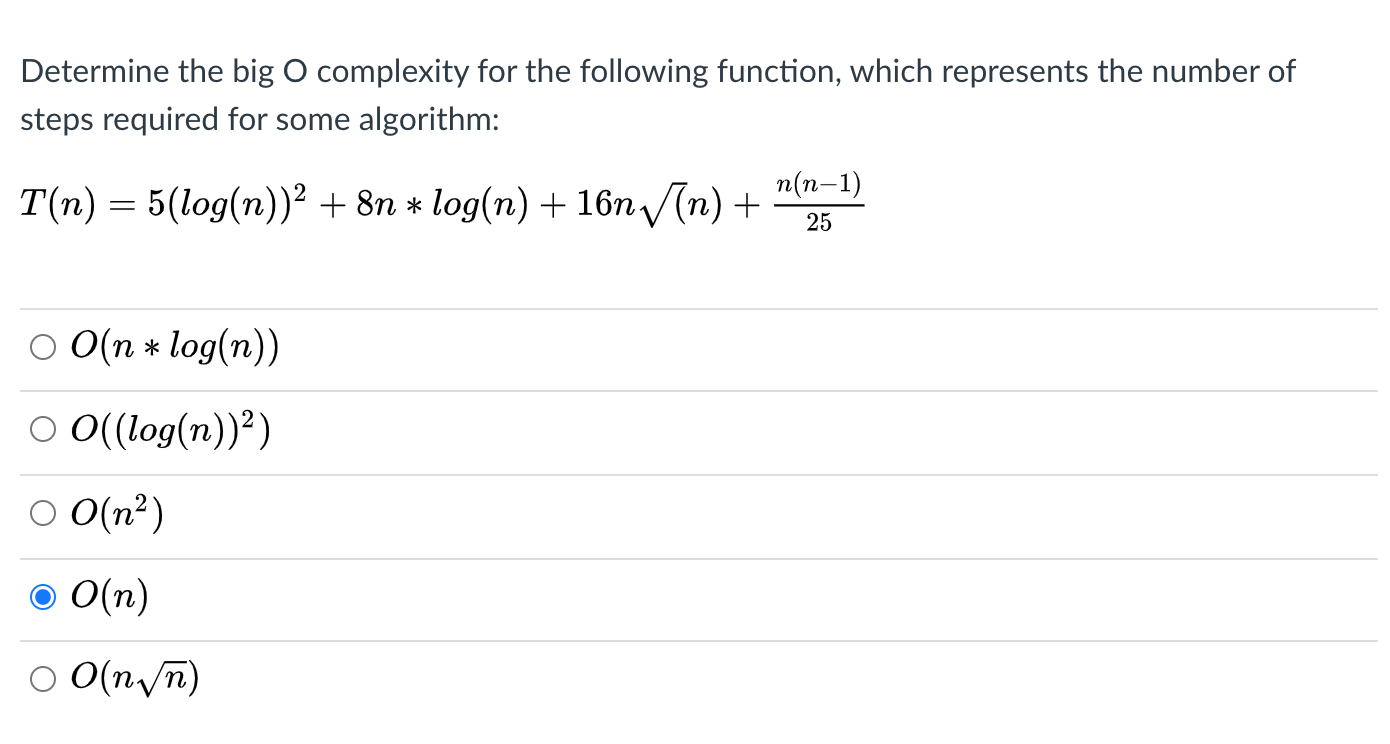The image size is (1390, 744).
Task: Click the O(n * log(n)) answer label
Action: [x=175, y=346]
